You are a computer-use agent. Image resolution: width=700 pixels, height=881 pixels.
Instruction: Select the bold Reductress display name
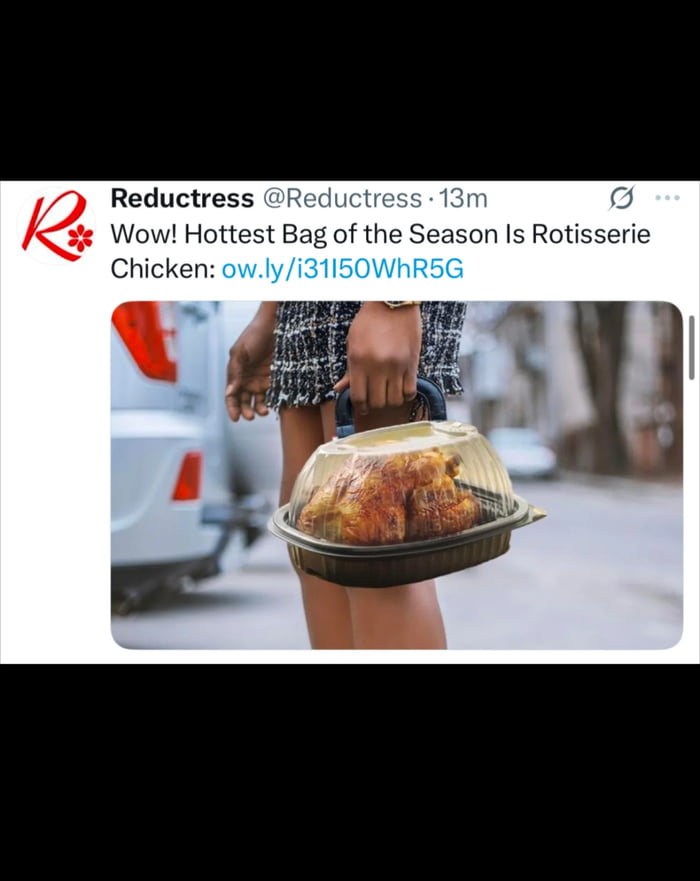click(x=182, y=198)
